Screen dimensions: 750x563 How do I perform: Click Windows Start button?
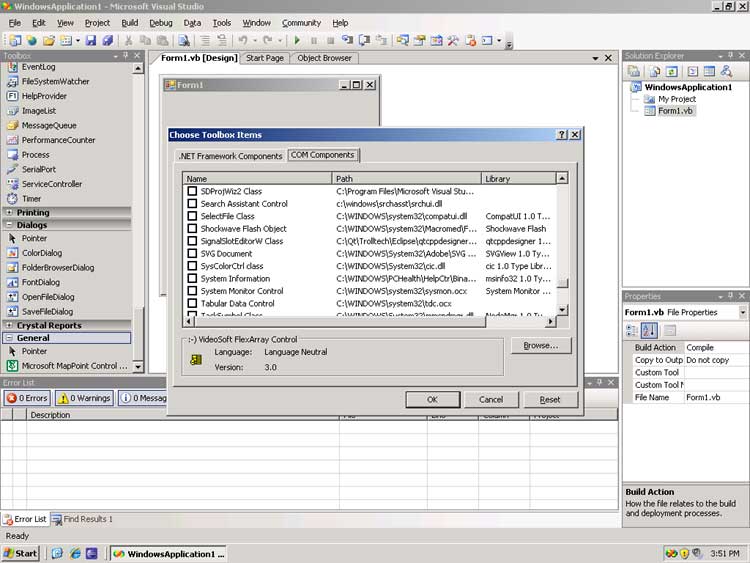pos(21,553)
